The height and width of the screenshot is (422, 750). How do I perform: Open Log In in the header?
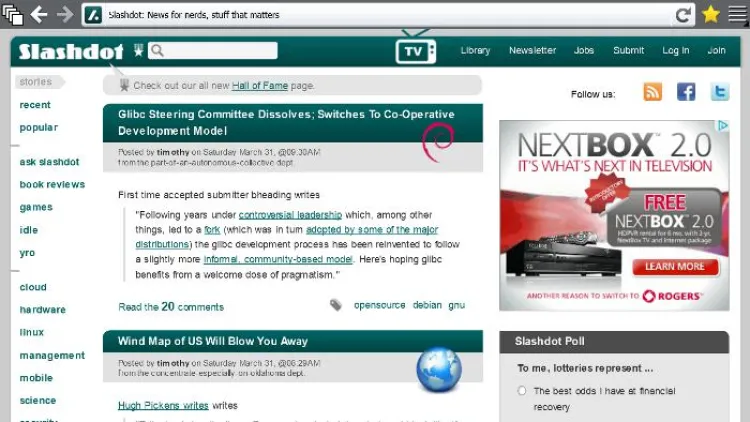click(675, 50)
